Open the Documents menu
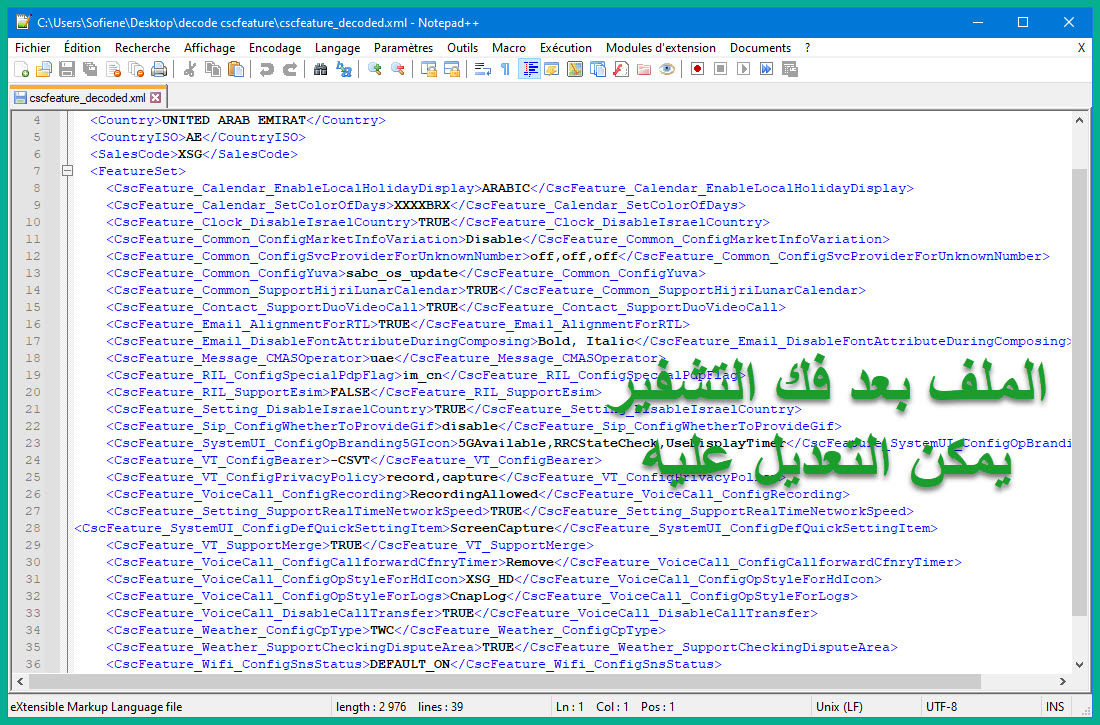The image size is (1100, 725). (760, 48)
